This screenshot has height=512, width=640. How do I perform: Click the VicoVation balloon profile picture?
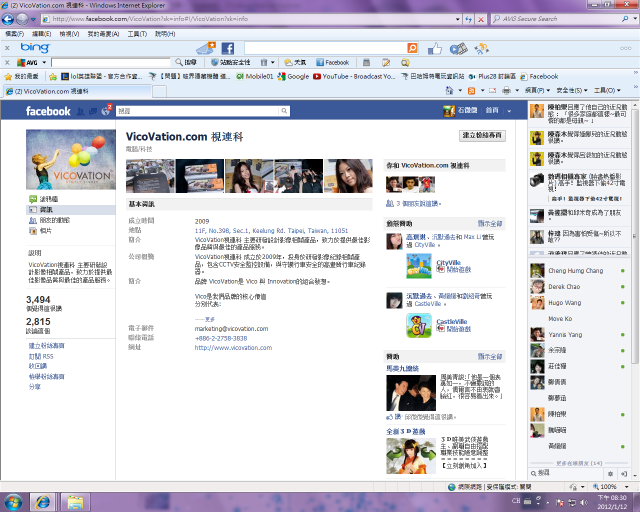(x=71, y=160)
